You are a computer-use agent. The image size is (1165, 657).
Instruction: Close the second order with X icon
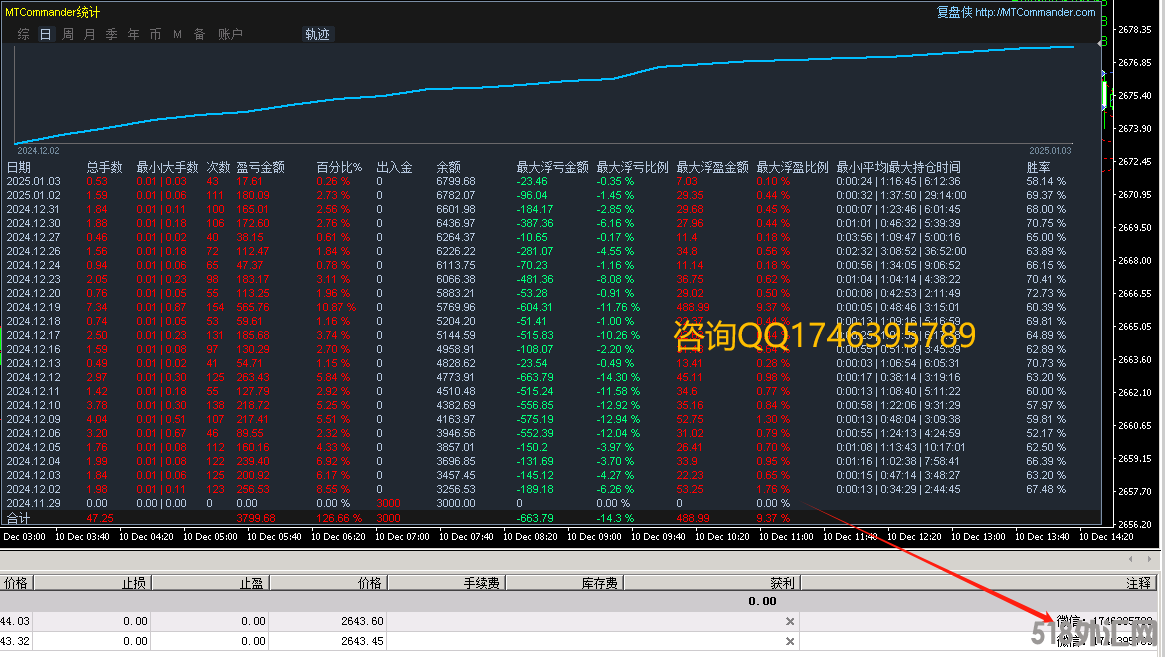789,640
